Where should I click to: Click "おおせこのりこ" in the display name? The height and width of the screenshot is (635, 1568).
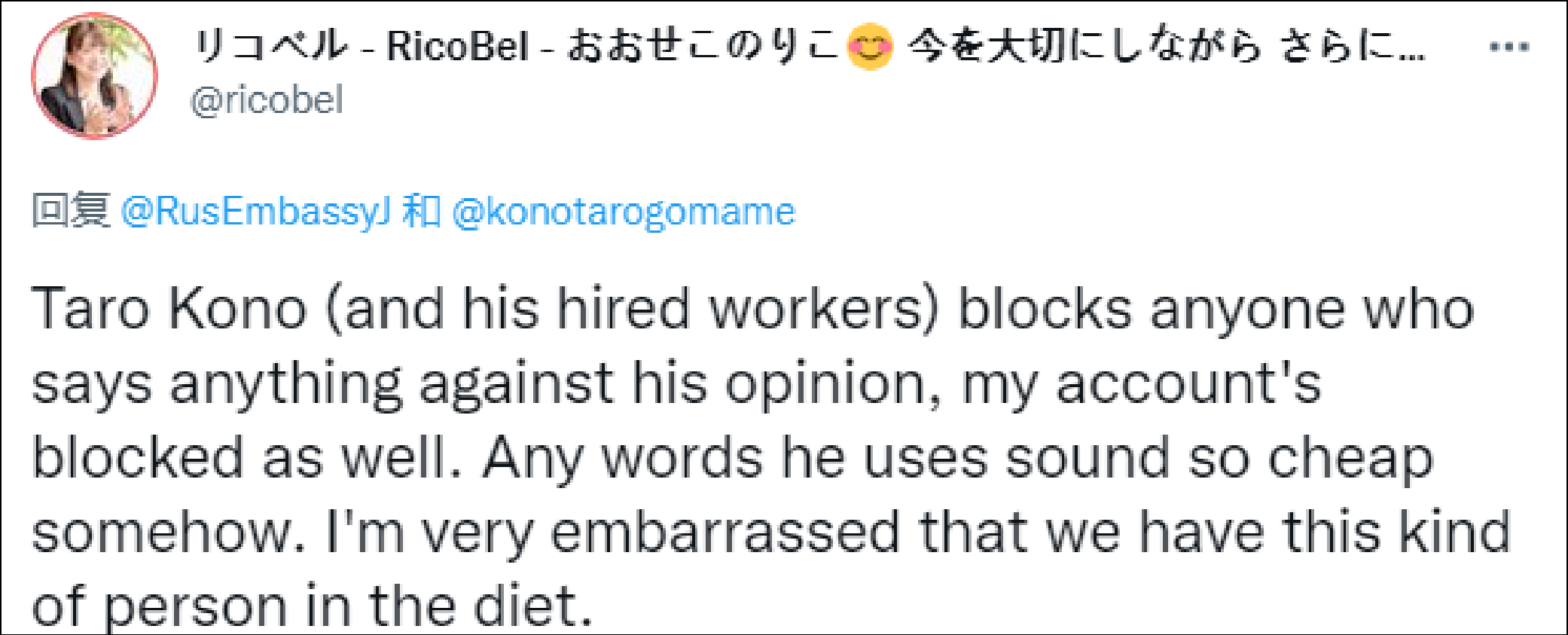(702, 47)
